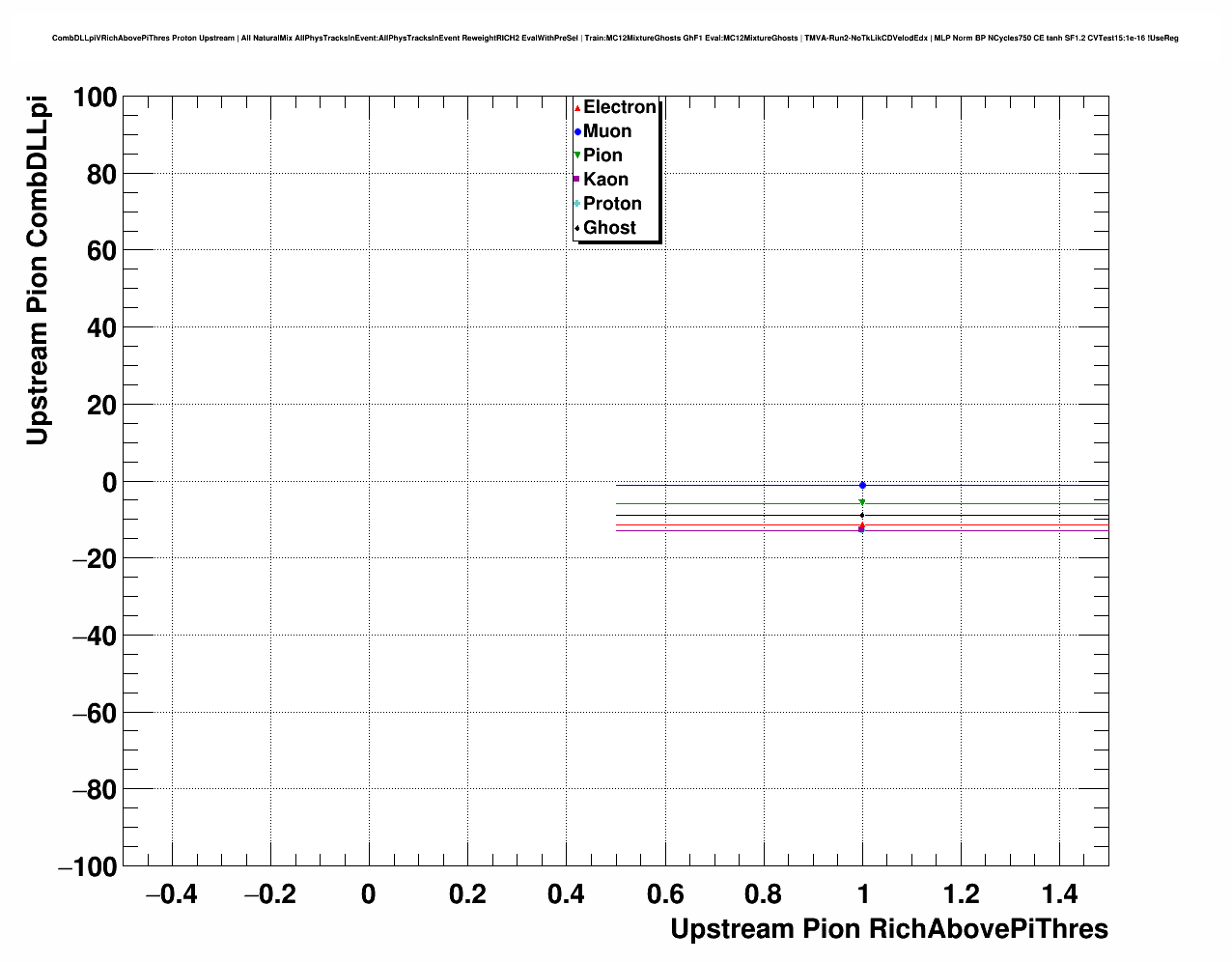Click the x-axis tick label "−0.4"
This screenshot has height=962, width=1232.
click(x=171, y=894)
